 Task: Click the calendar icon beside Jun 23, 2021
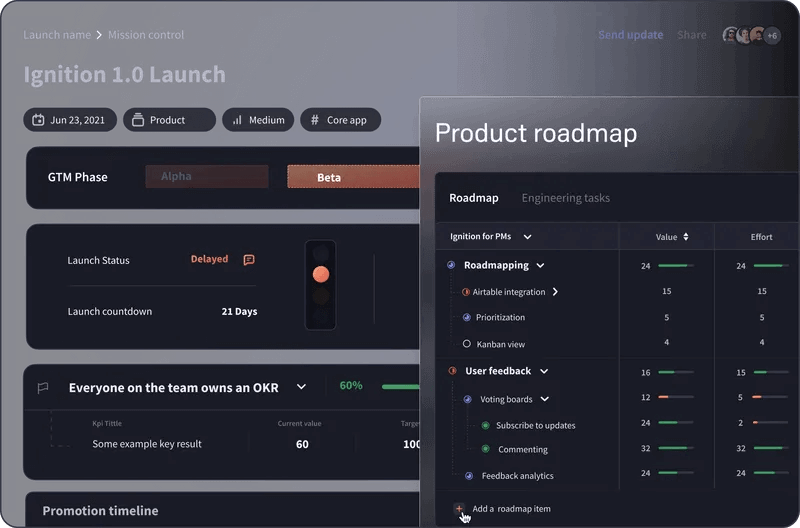click(x=38, y=120)
